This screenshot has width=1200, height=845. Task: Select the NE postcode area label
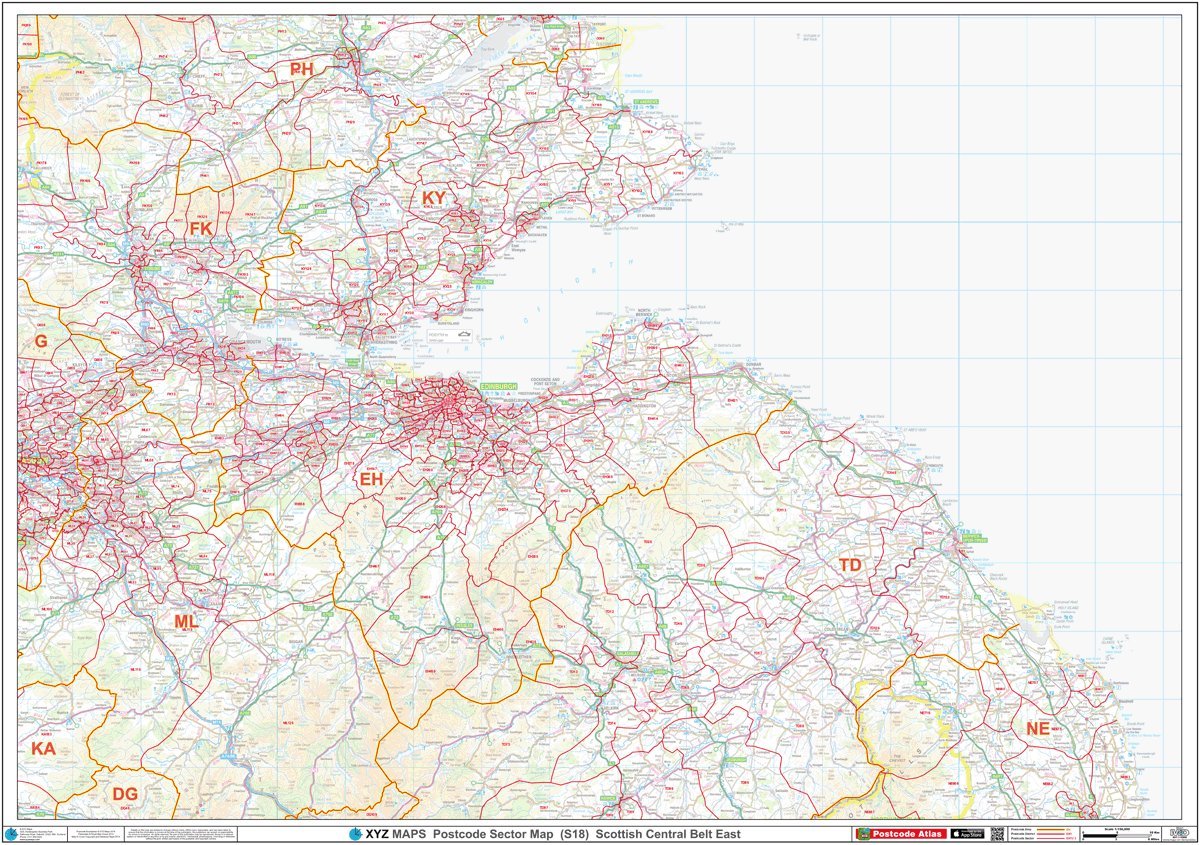[x=1039, y=729]
